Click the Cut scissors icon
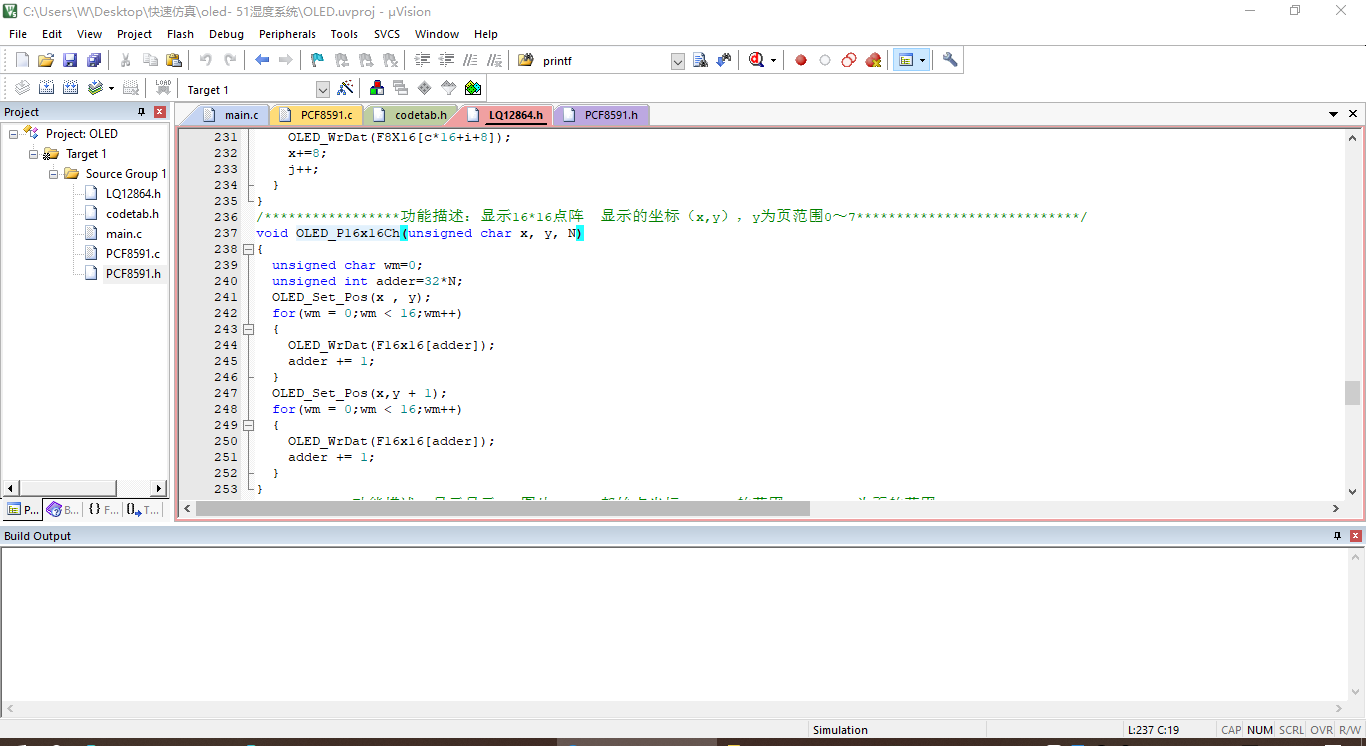 126,60
